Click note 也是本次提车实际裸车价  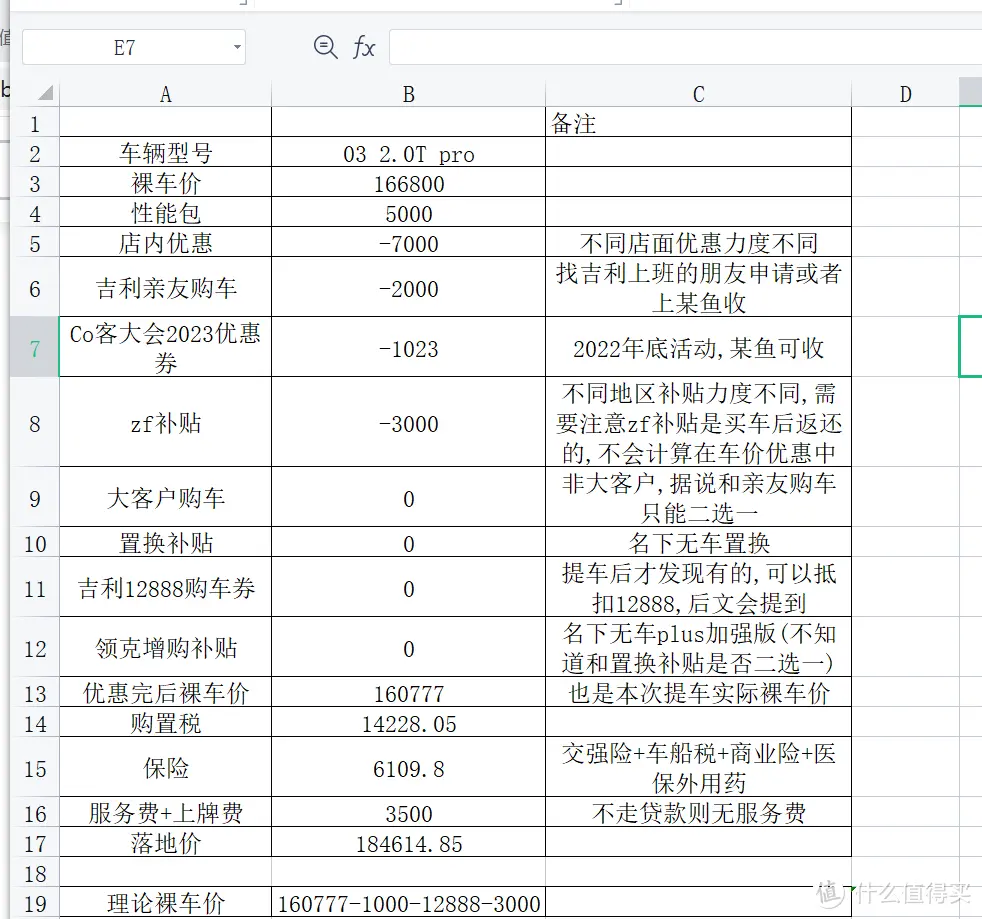click(698, 692)
